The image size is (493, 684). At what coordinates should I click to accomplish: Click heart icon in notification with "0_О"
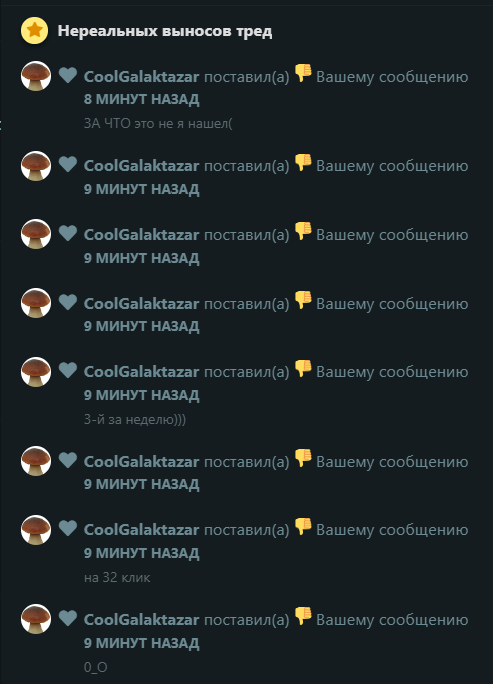point(68,619)
